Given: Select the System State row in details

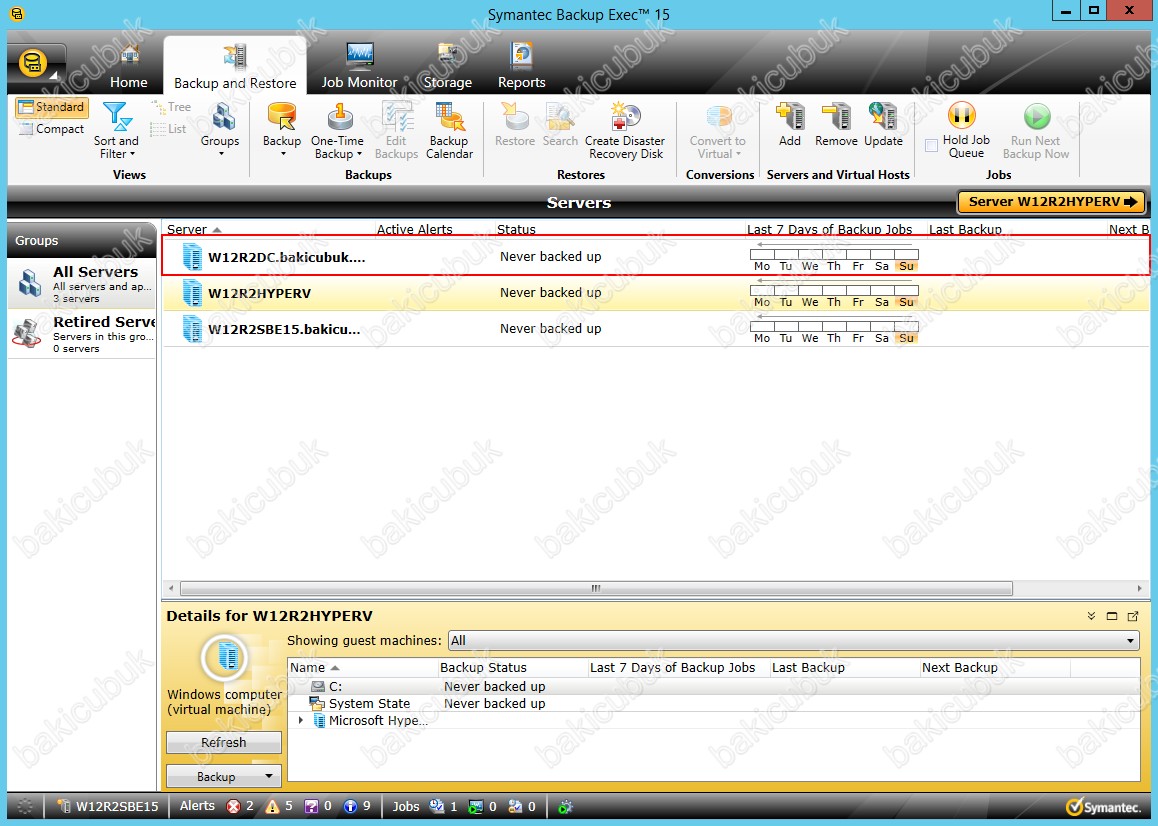Looking at the screenshot, I should click(x=713, y=703).
